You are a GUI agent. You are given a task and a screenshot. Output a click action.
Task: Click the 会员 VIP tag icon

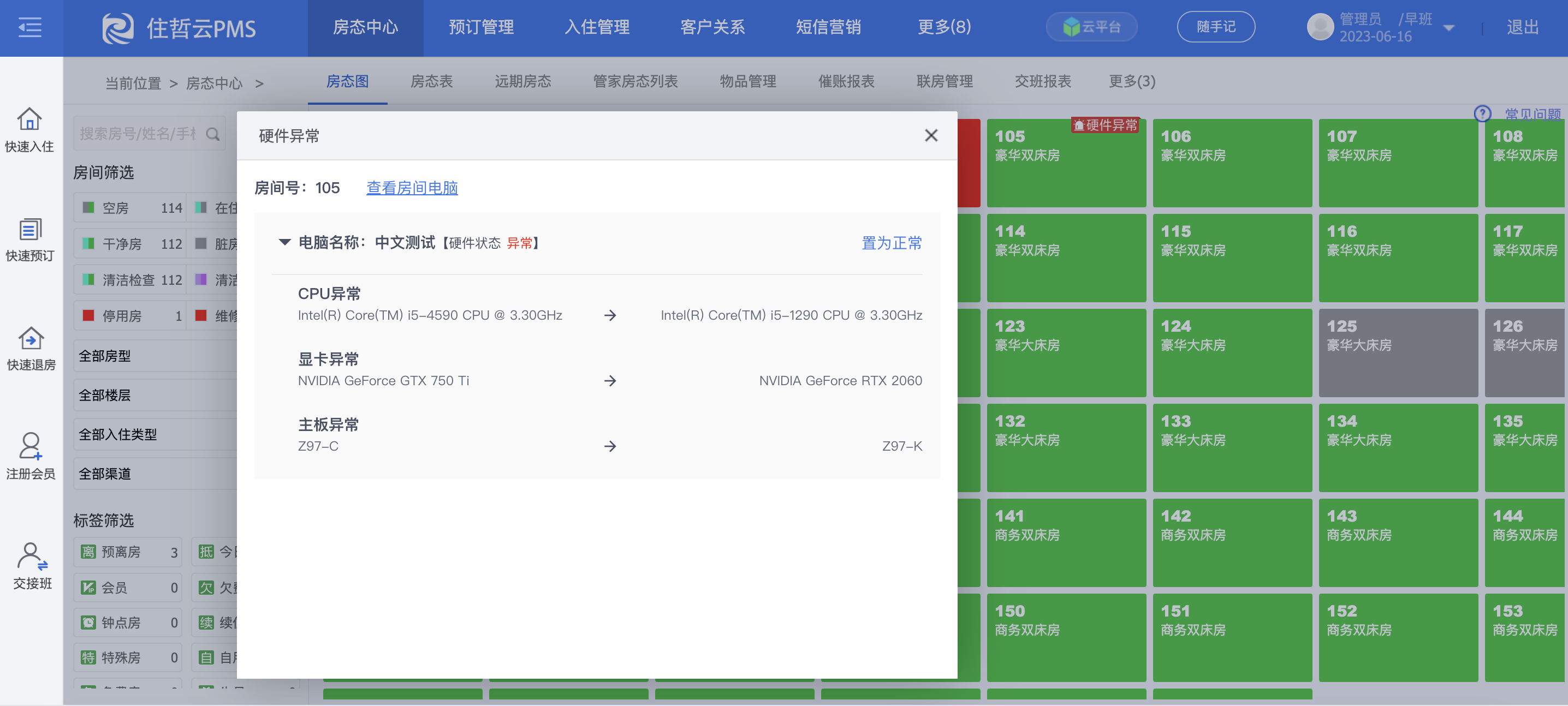(88, 587)
